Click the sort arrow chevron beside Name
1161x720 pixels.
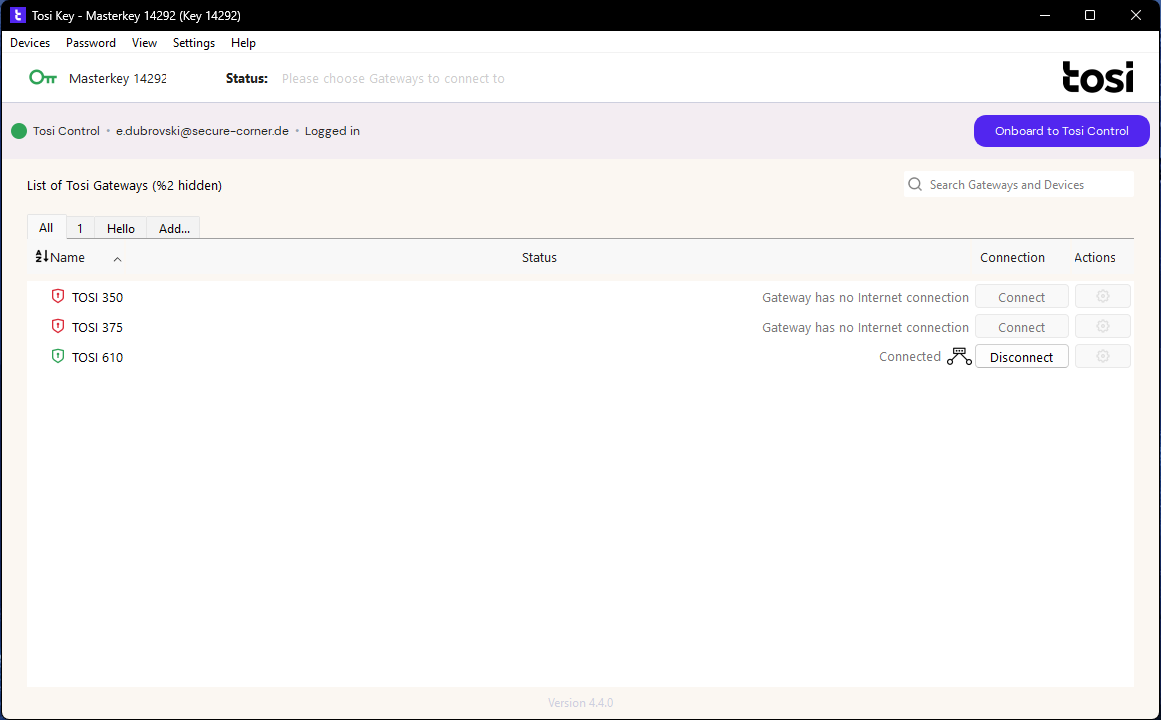point(117,259)
